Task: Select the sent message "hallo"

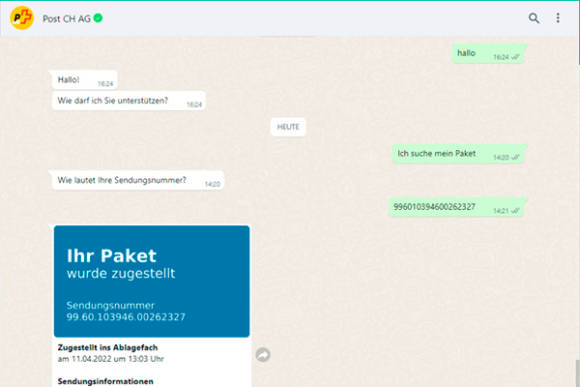Action: point(489,54)
